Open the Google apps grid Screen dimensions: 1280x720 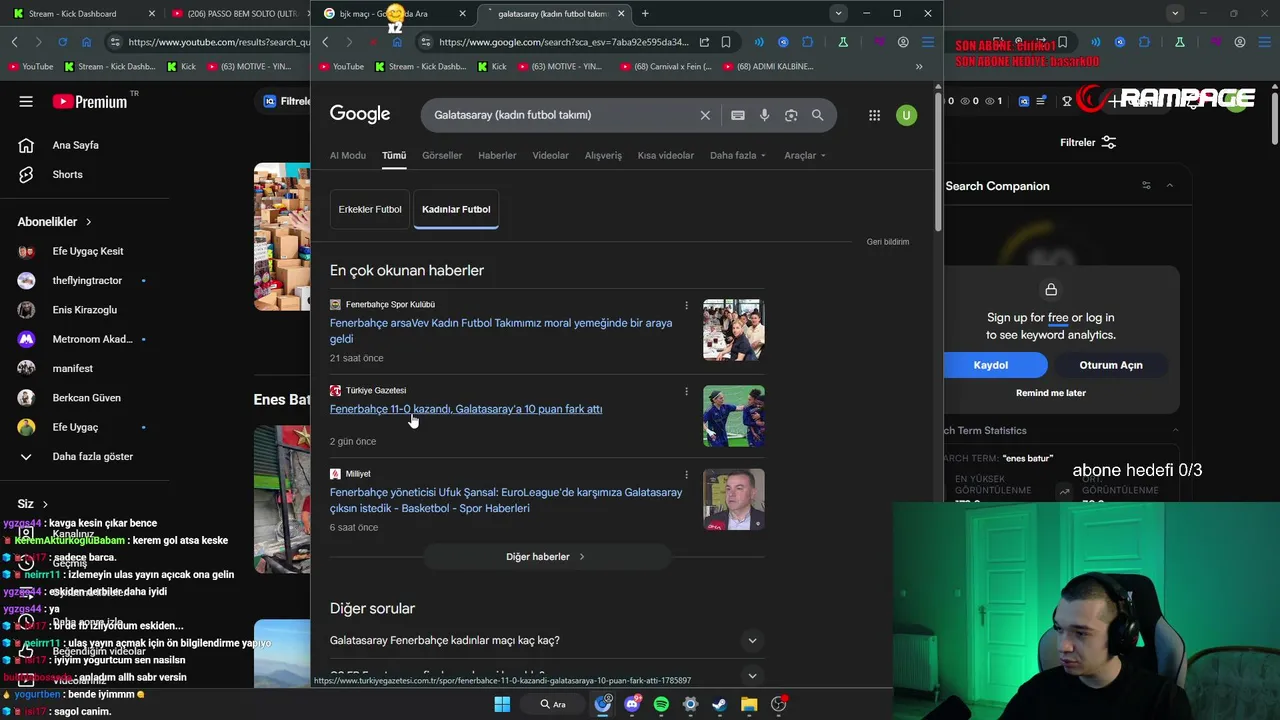click(874, 115)
